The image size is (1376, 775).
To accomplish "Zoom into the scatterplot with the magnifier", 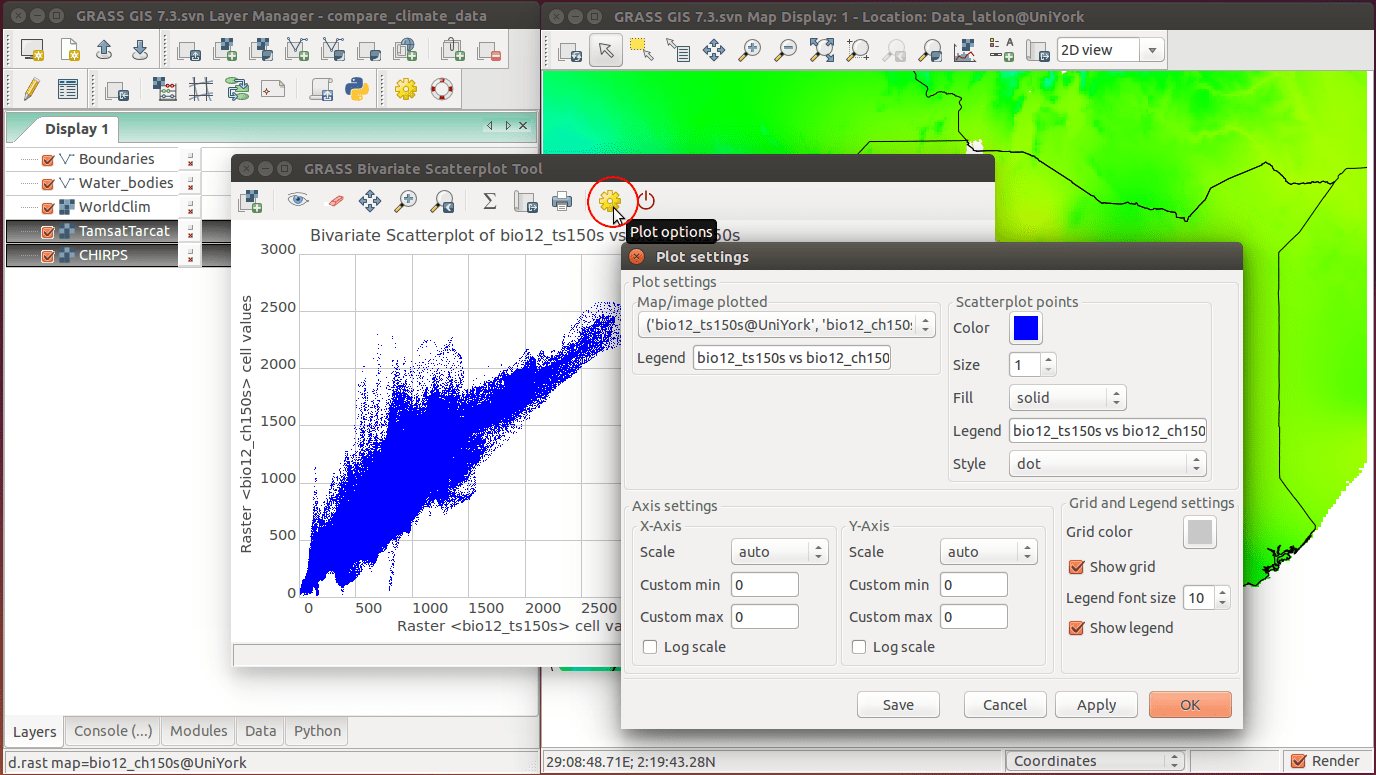I will [x=405, y=201].
